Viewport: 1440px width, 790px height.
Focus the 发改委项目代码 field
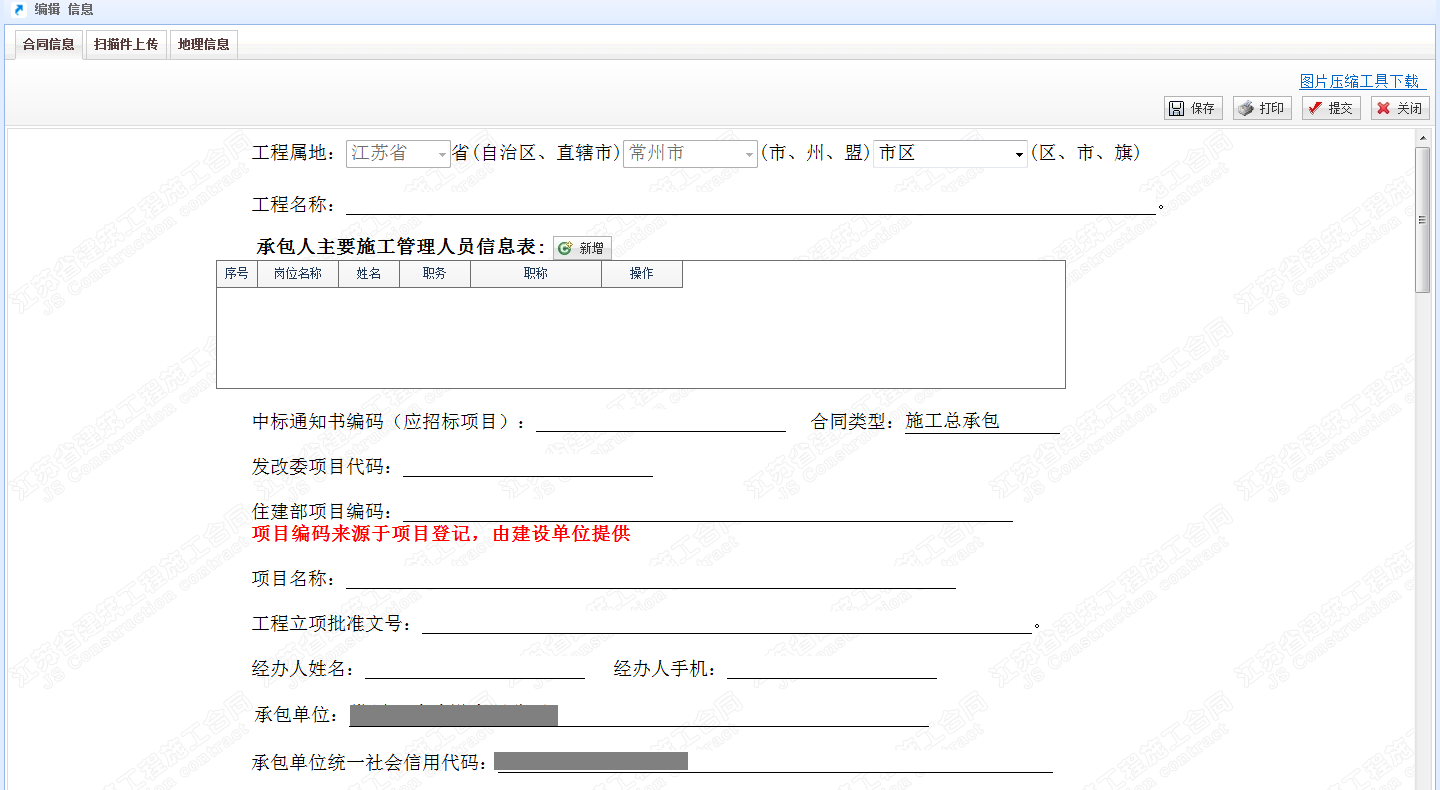(x=527, y=466)
